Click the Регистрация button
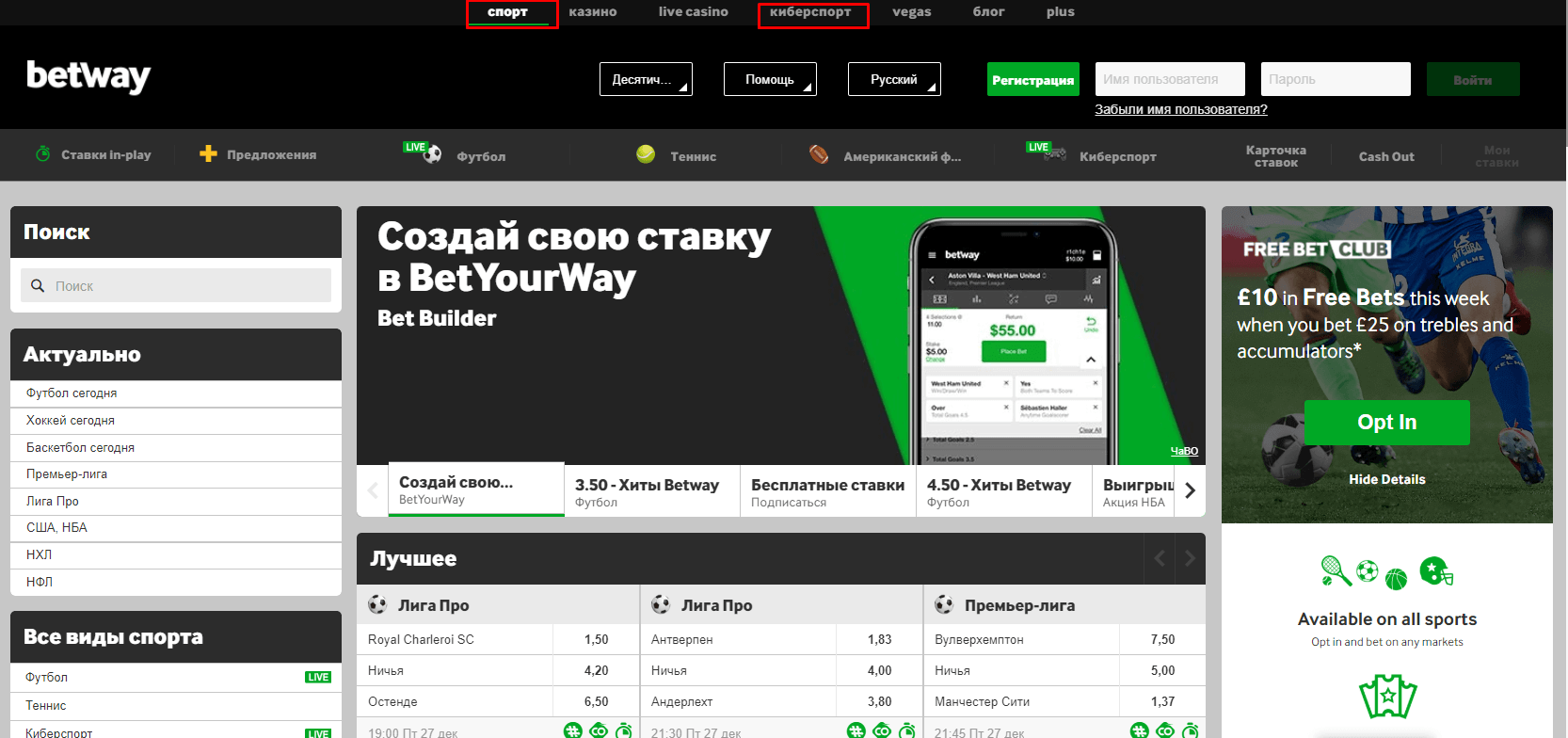This screenshot has height=738, width=1568. (x=1033, y=79)
